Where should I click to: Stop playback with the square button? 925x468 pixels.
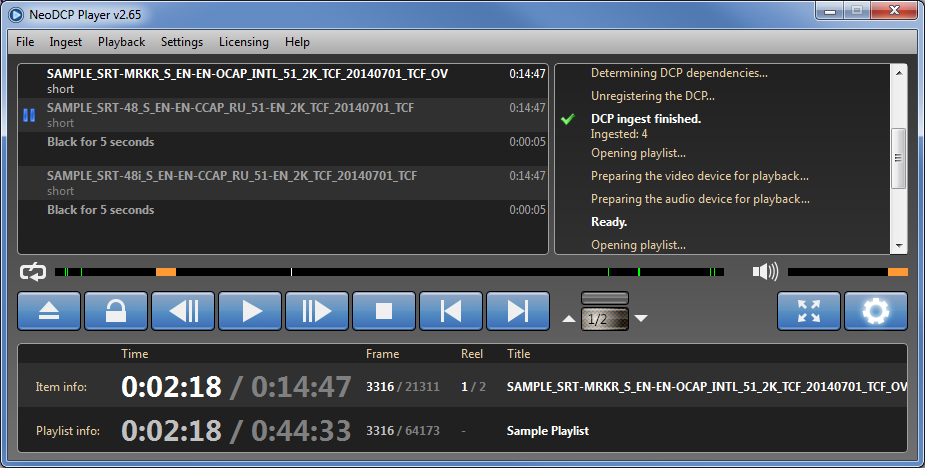tap(384, 311)
